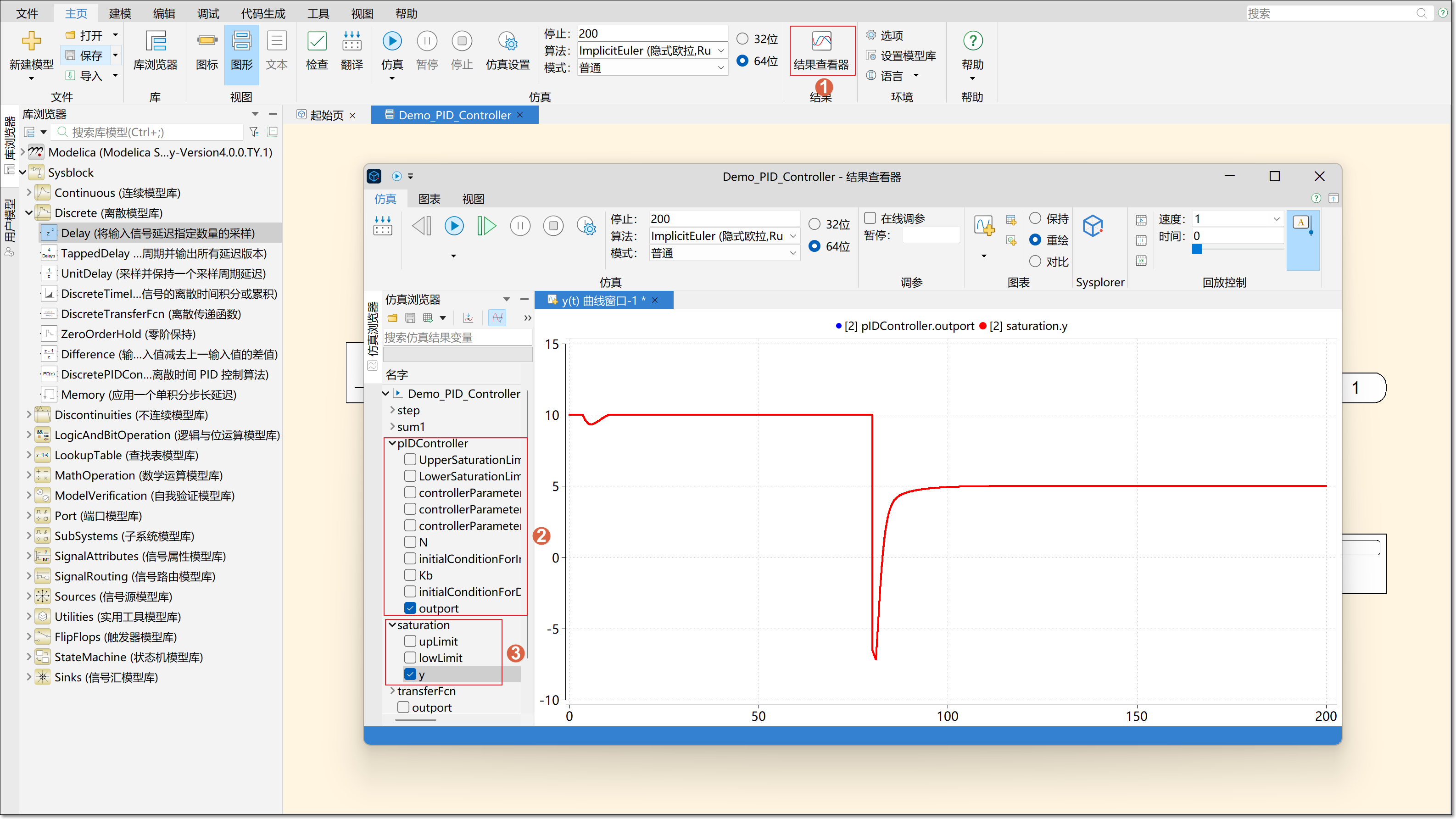Viewport: 1456px width, 819px height.
Task: Click 库浏览器 library browser ribbon icon
Action: tap(156, 42)
